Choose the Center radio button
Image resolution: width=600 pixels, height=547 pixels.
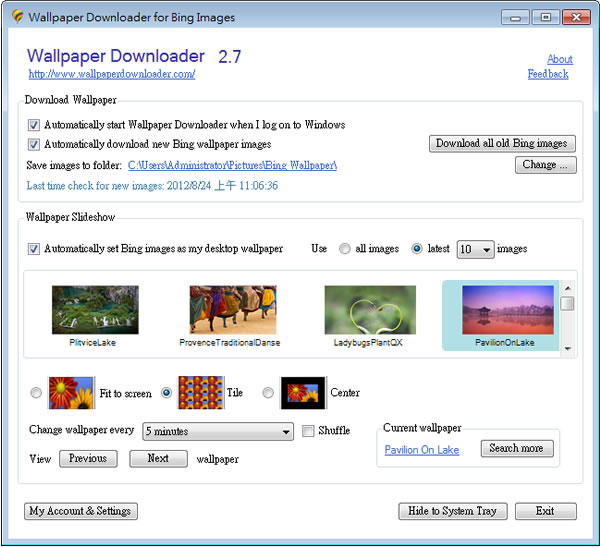(268, 393)
